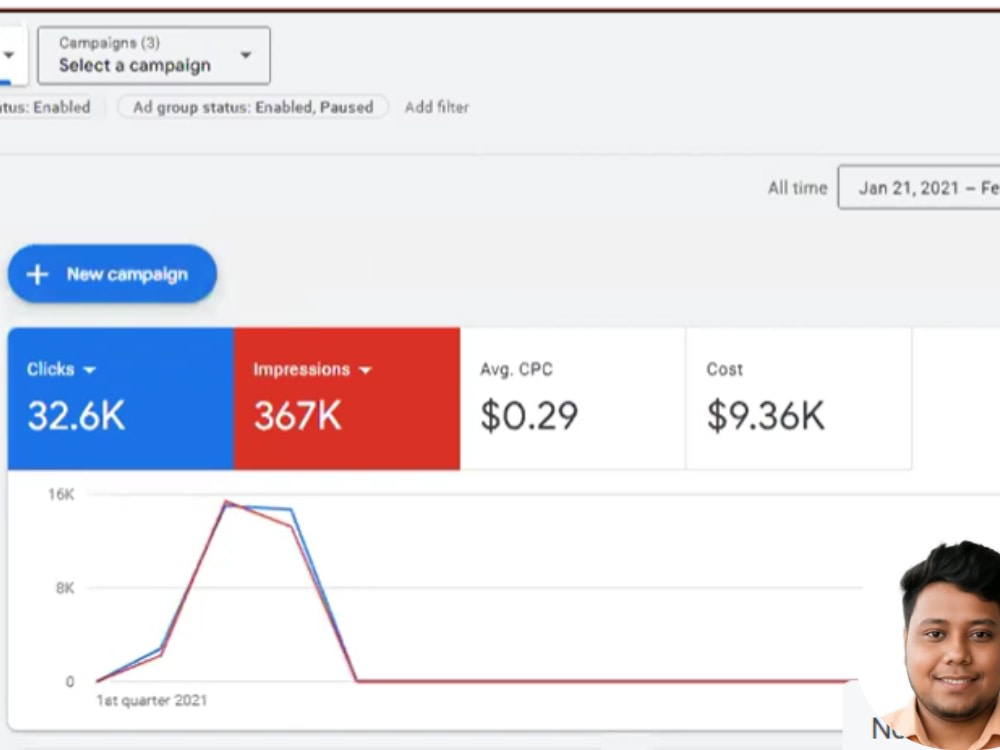Click the 16K axis label on chart
1000x750 pixels.
pos(61,494)
